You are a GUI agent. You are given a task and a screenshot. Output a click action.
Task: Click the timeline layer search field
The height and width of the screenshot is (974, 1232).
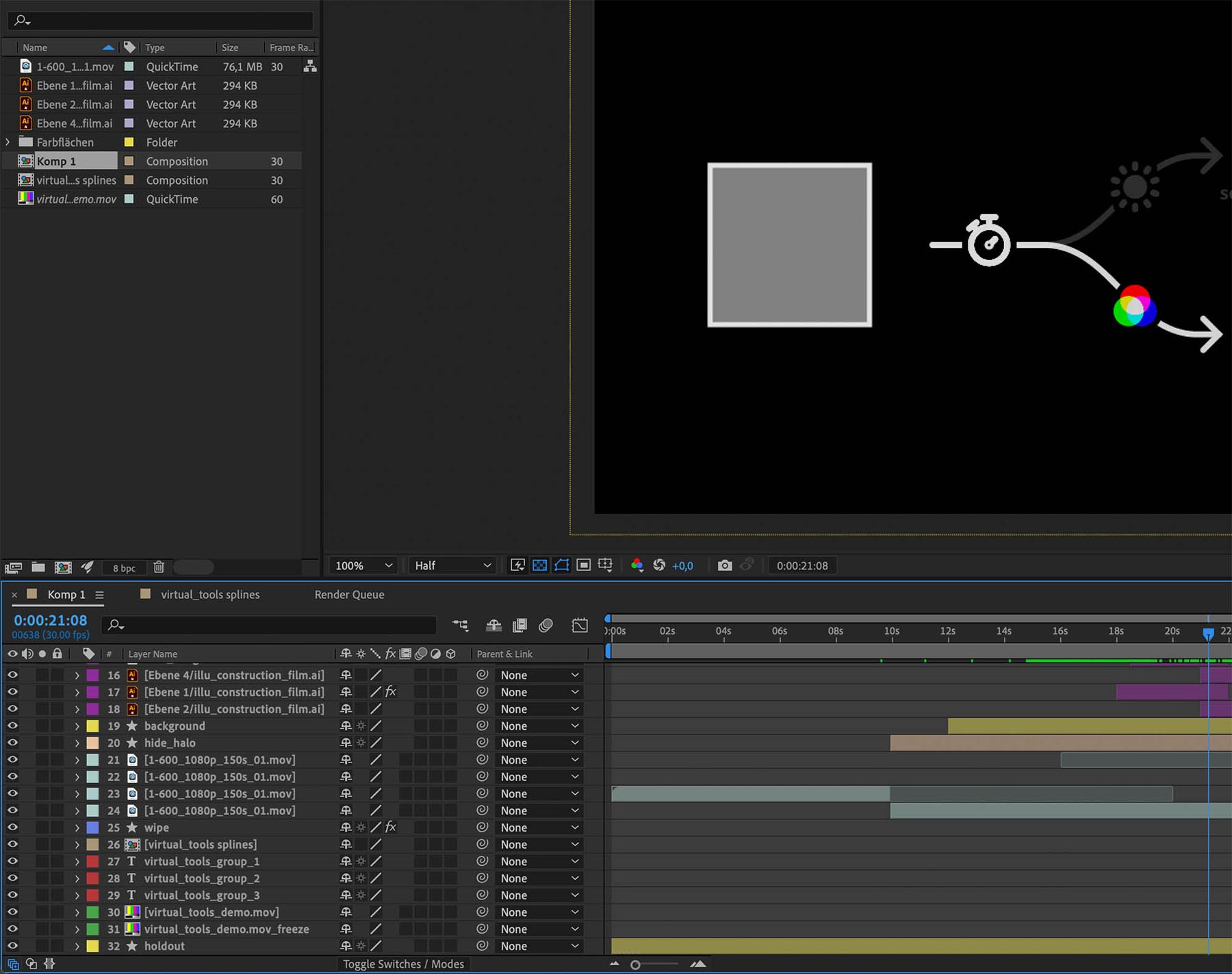tap(269, 625)
